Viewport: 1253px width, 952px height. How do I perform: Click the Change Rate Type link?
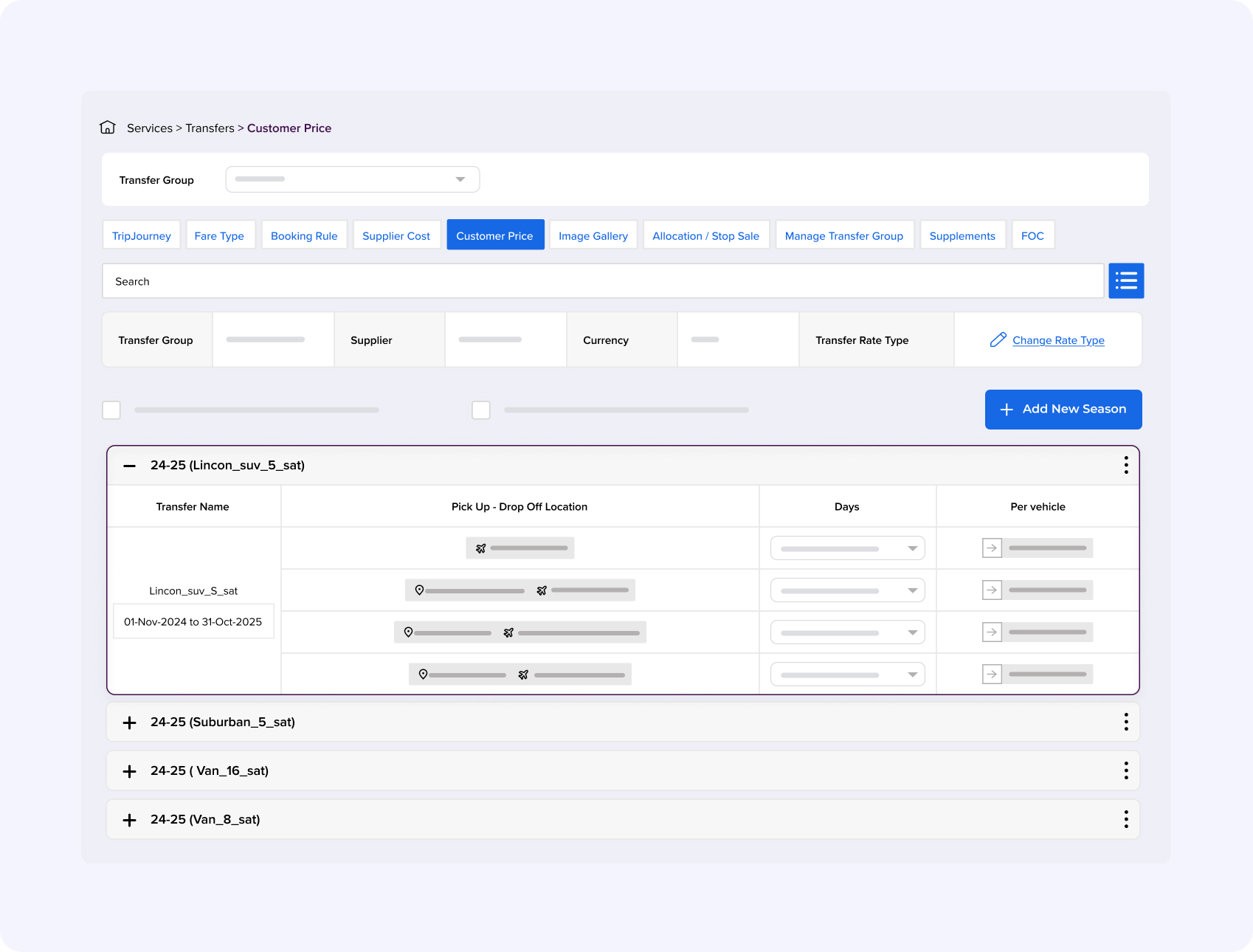tap(1058, 340)
